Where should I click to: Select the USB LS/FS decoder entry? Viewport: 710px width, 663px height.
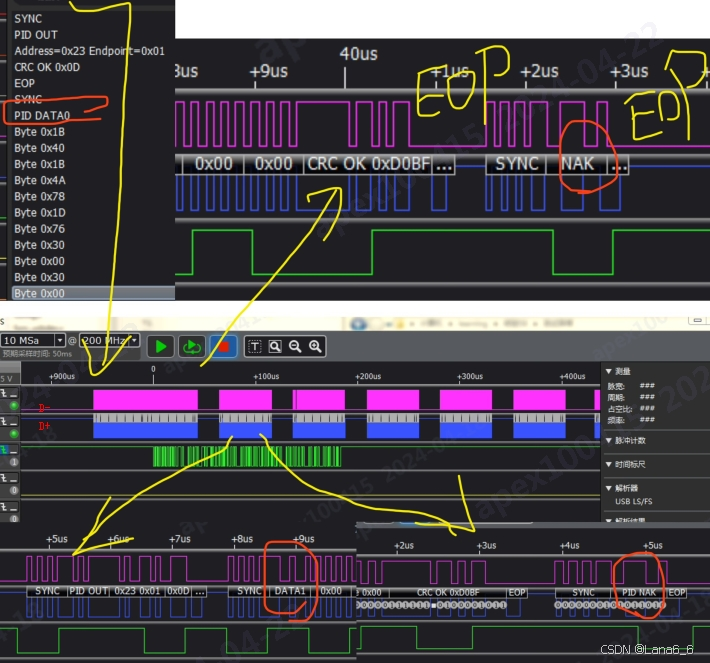pos(633,501)
